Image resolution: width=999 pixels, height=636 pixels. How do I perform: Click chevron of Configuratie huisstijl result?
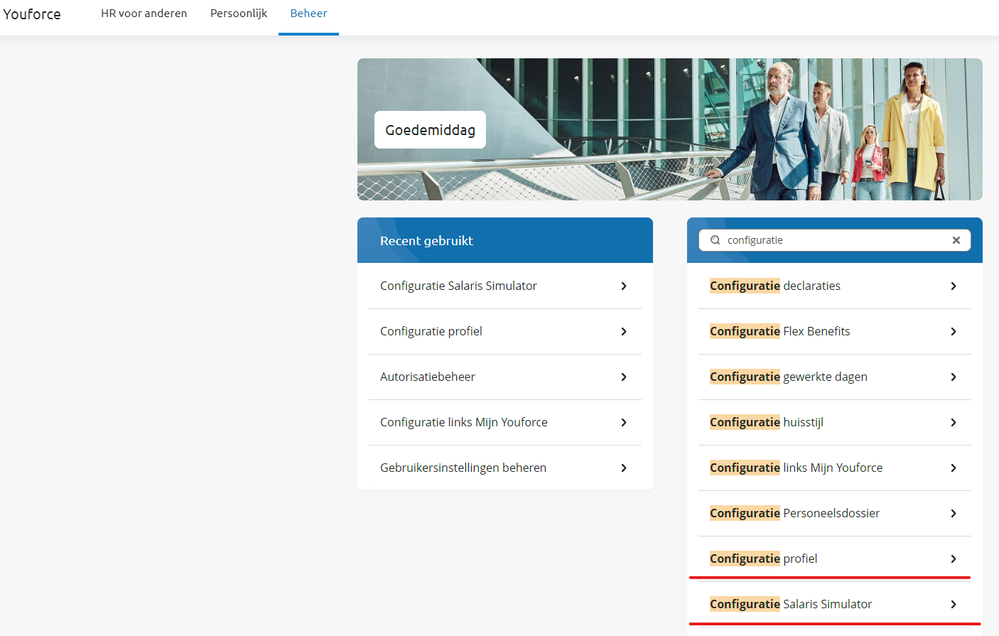pos(953,423)
